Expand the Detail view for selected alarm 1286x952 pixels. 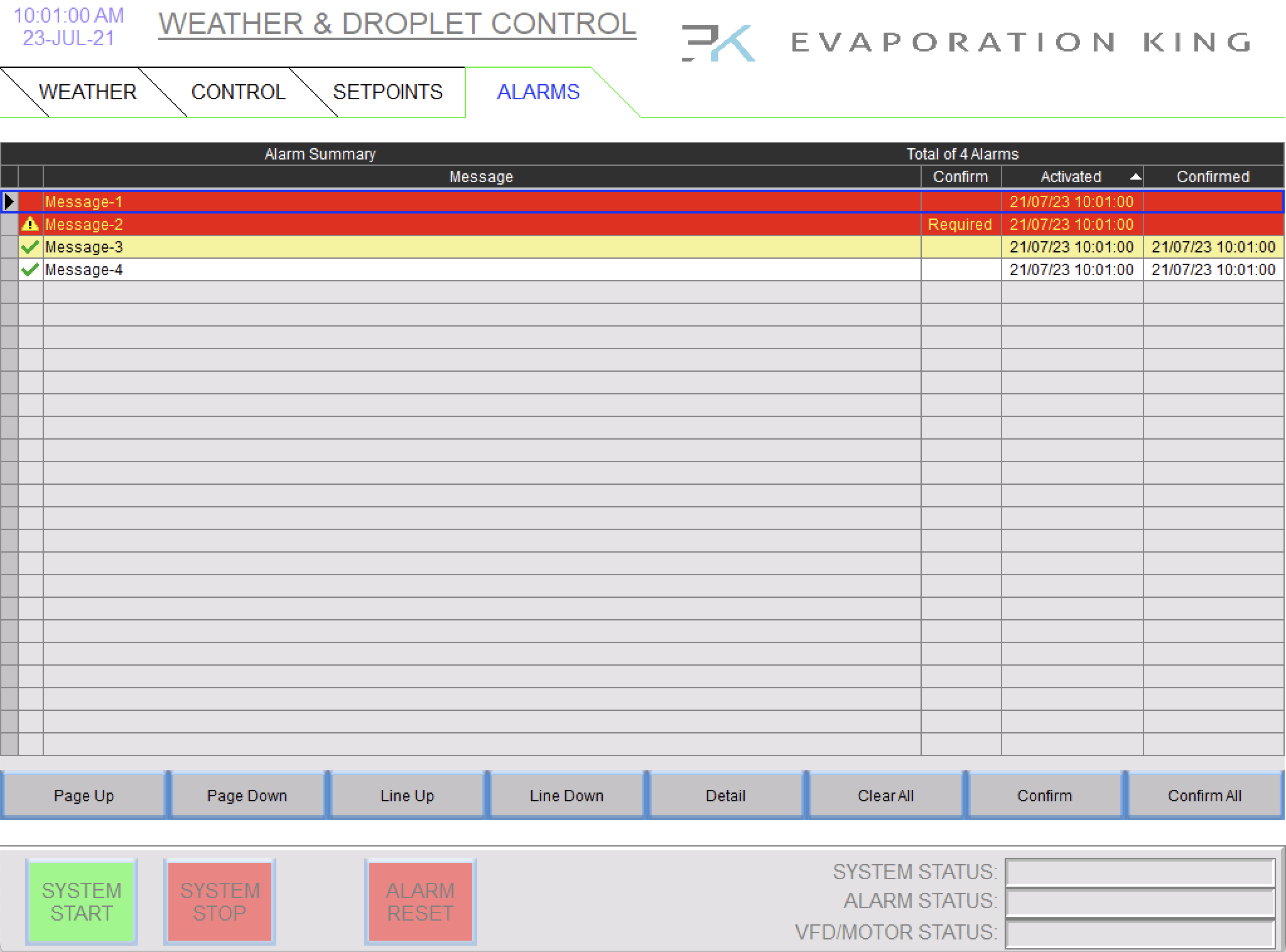pyautogui.click(x=725, y=795)
